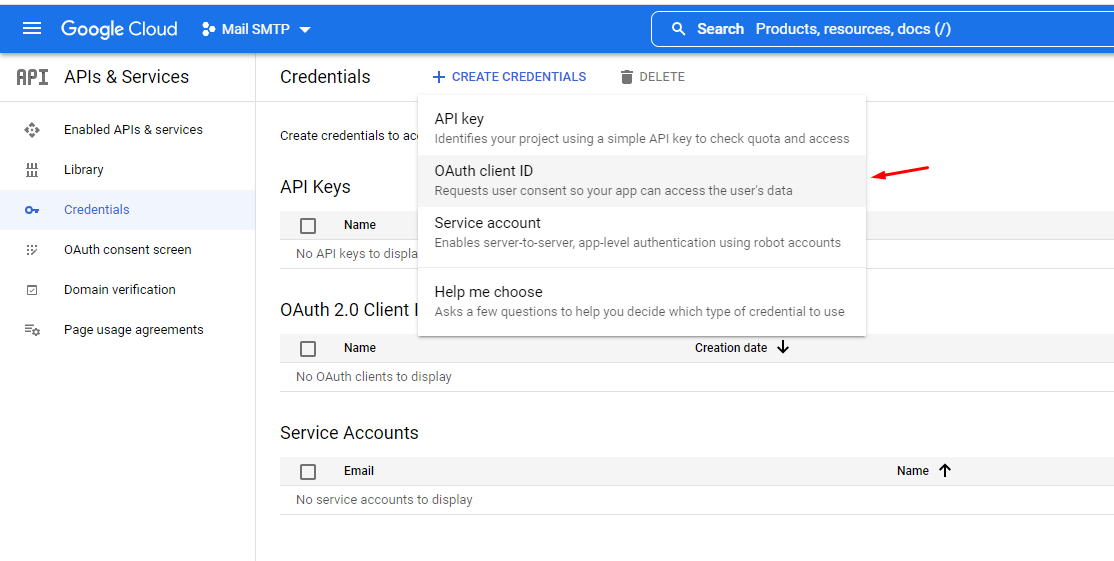Open Domain verification page
1114x561 pixels.
point(119,290)
